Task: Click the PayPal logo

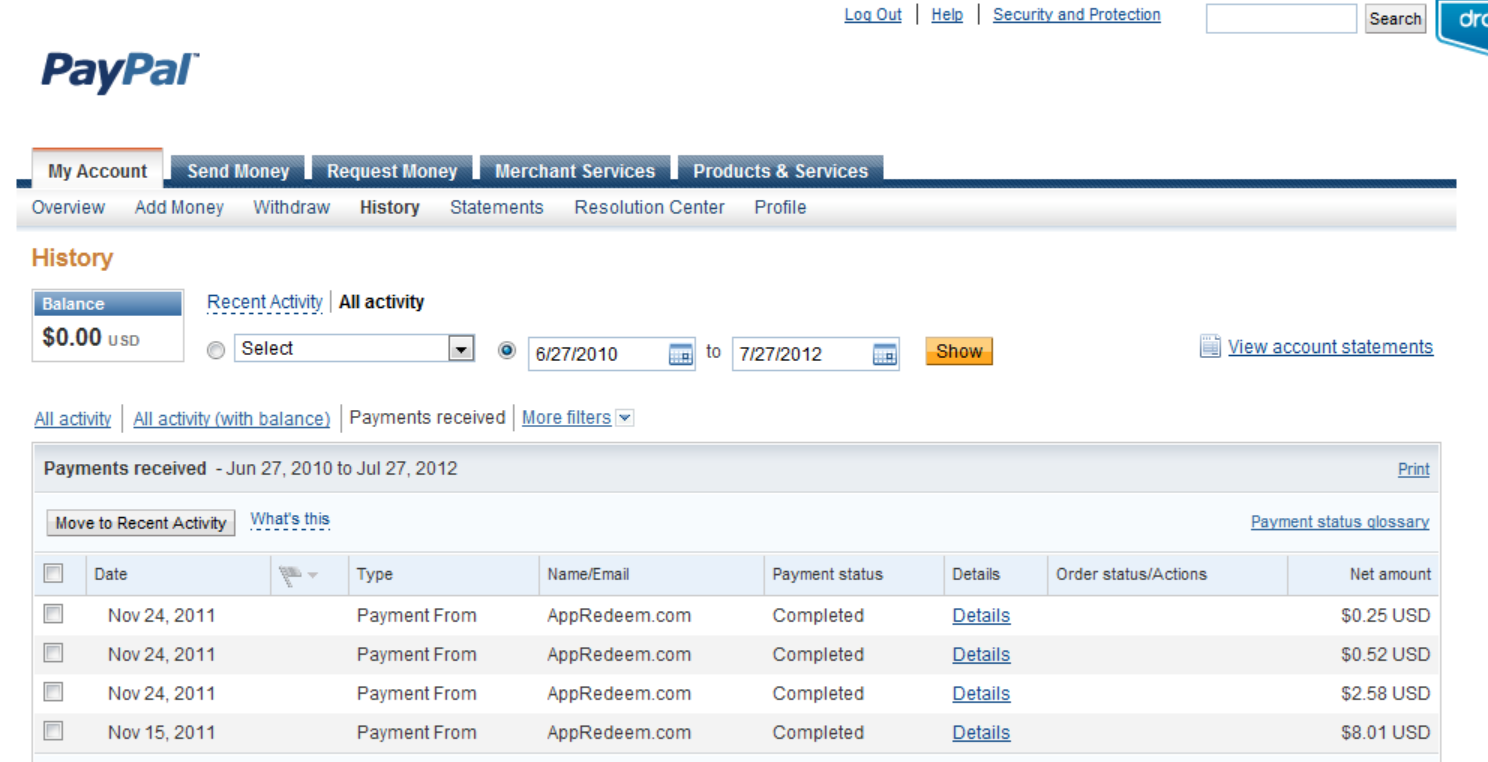Action: (120, 73)
